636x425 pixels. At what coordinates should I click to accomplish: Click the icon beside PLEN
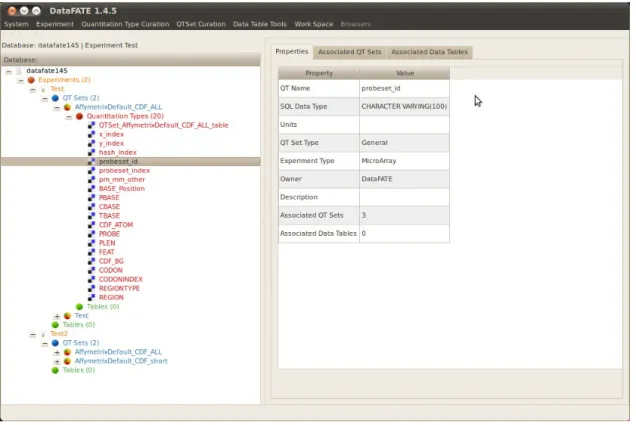coord(92,243)
